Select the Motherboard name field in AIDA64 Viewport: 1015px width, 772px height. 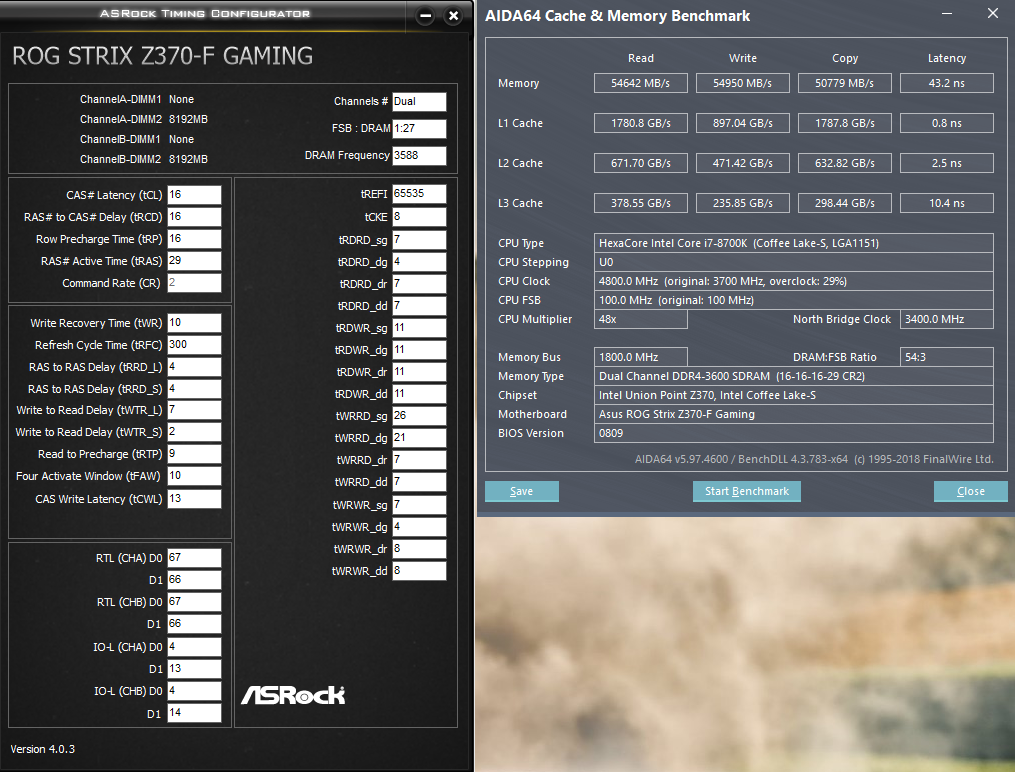[794, 414]
